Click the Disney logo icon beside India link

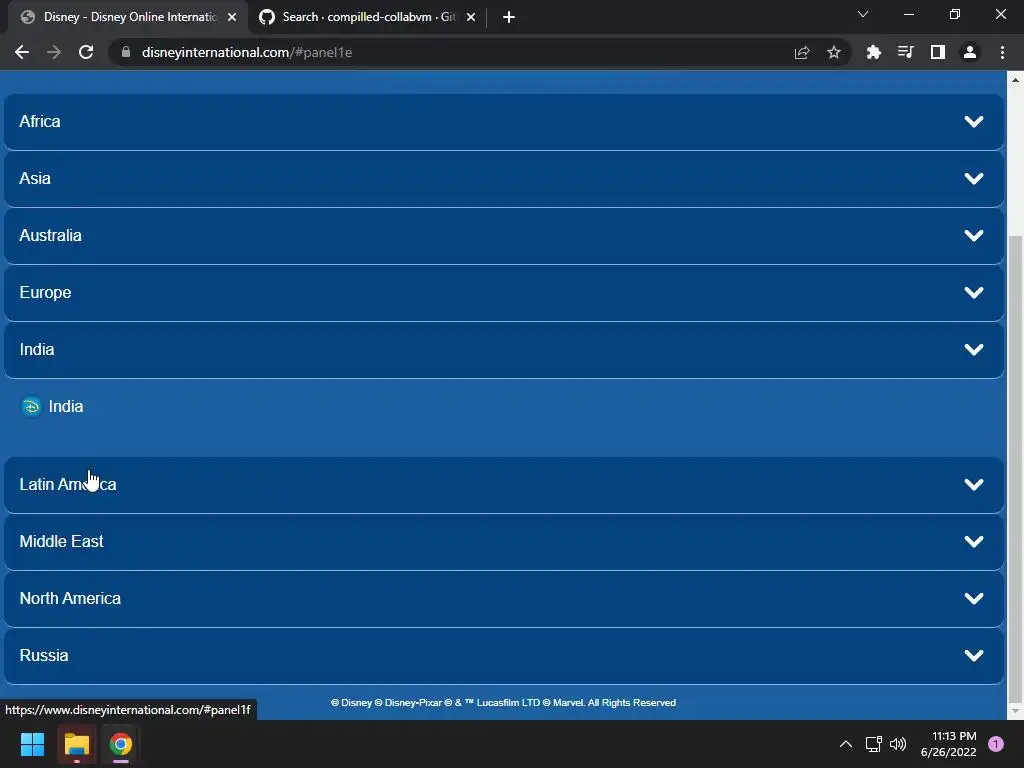(x=31, y=406)
